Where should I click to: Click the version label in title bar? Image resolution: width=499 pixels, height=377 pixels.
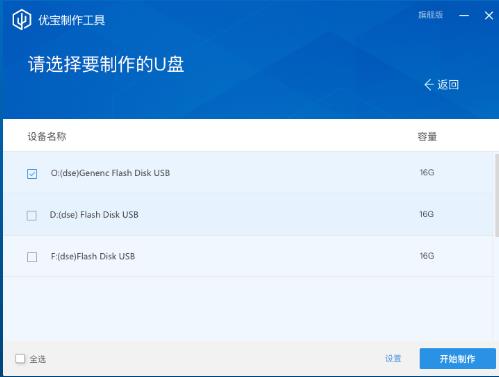tap(430, 15)
